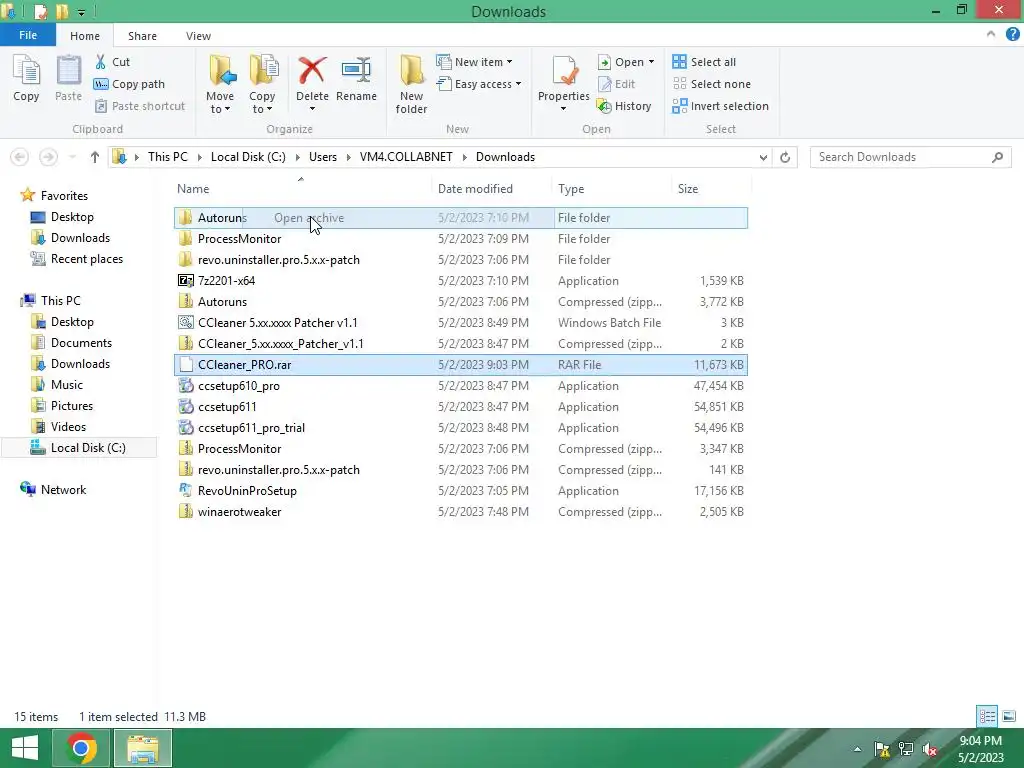Image resolution: width=1024 pixels, height=768 pixels.
Task: Click the red Delete icon
Action: point(312,71)
